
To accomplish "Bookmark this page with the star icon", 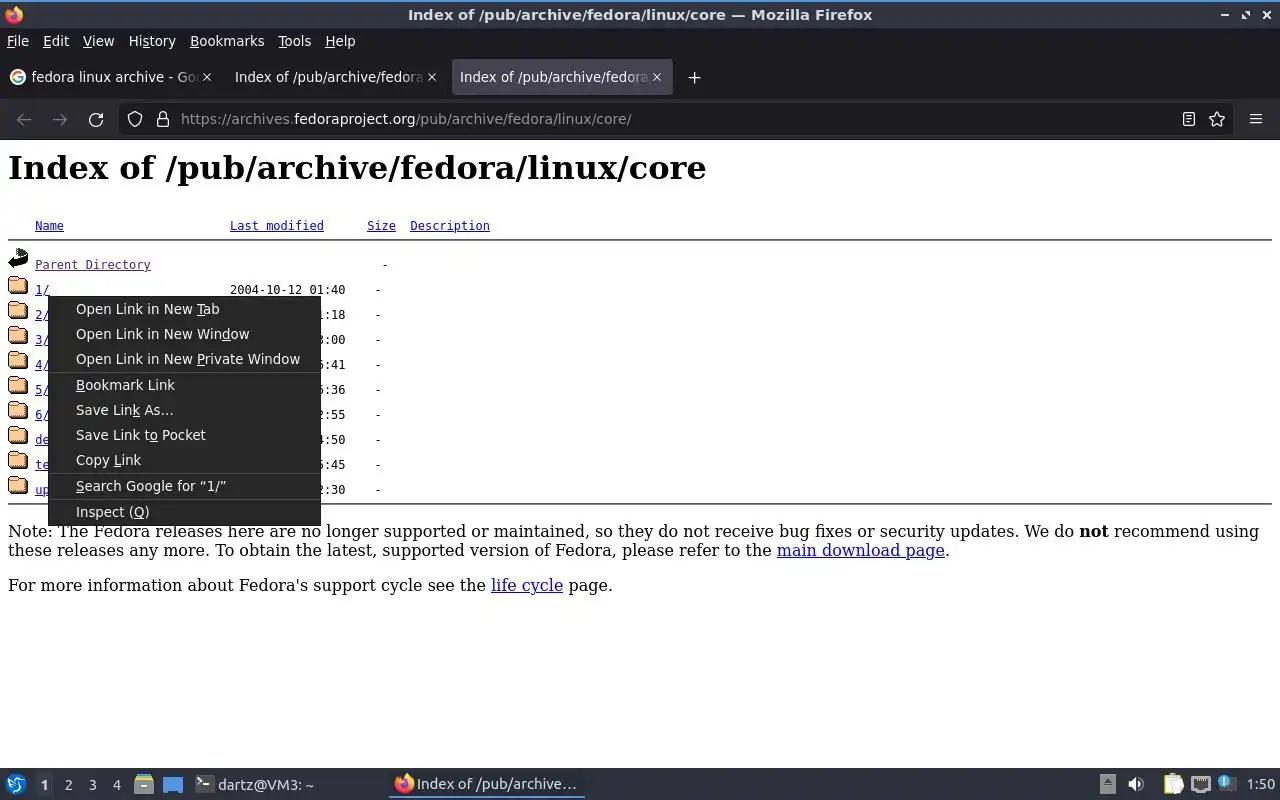I will pos(1217,119).
